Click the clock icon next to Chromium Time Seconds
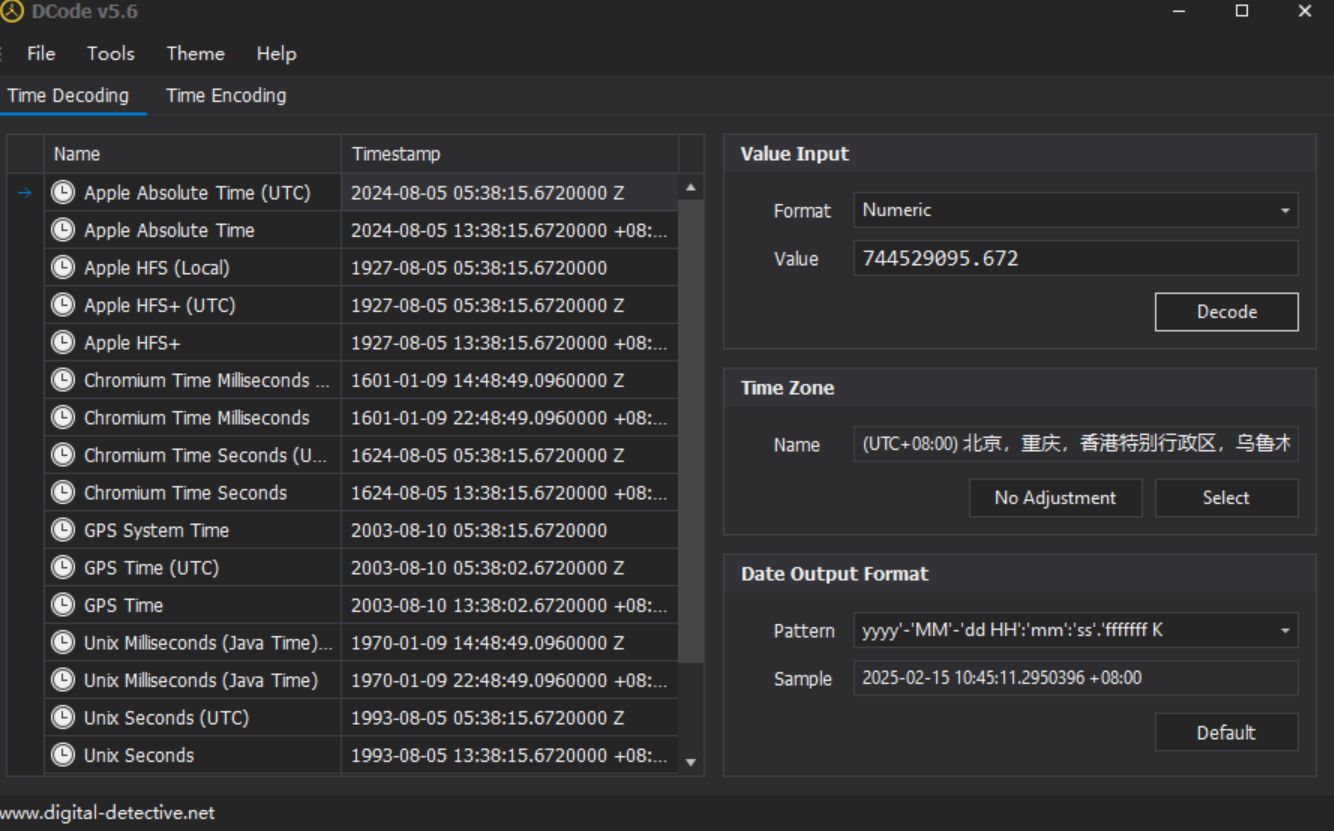Screen dimensions: 1334x831 pyautogui.click(x=63, y=493)
